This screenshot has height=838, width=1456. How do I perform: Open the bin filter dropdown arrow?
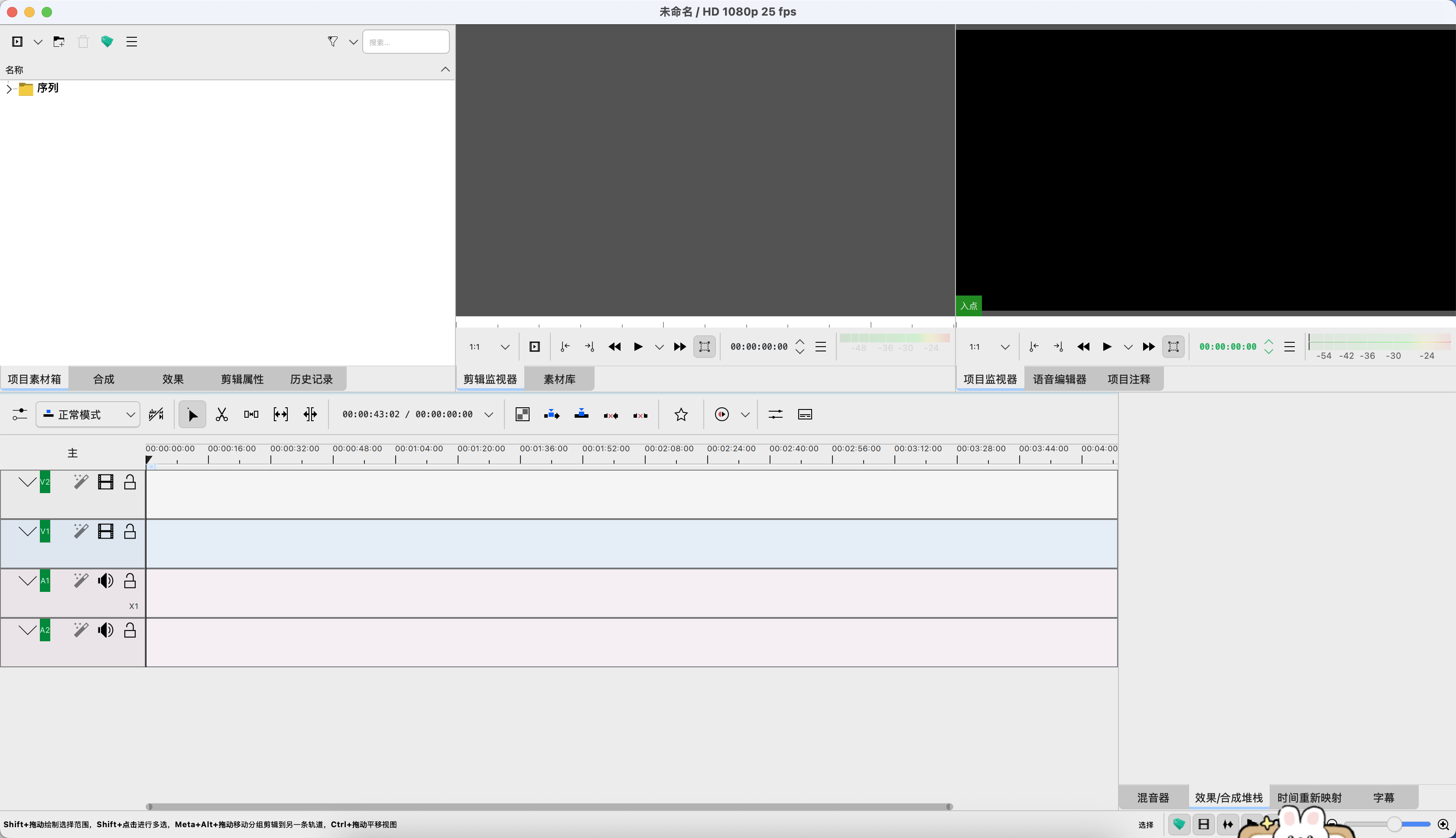(353, 42)
